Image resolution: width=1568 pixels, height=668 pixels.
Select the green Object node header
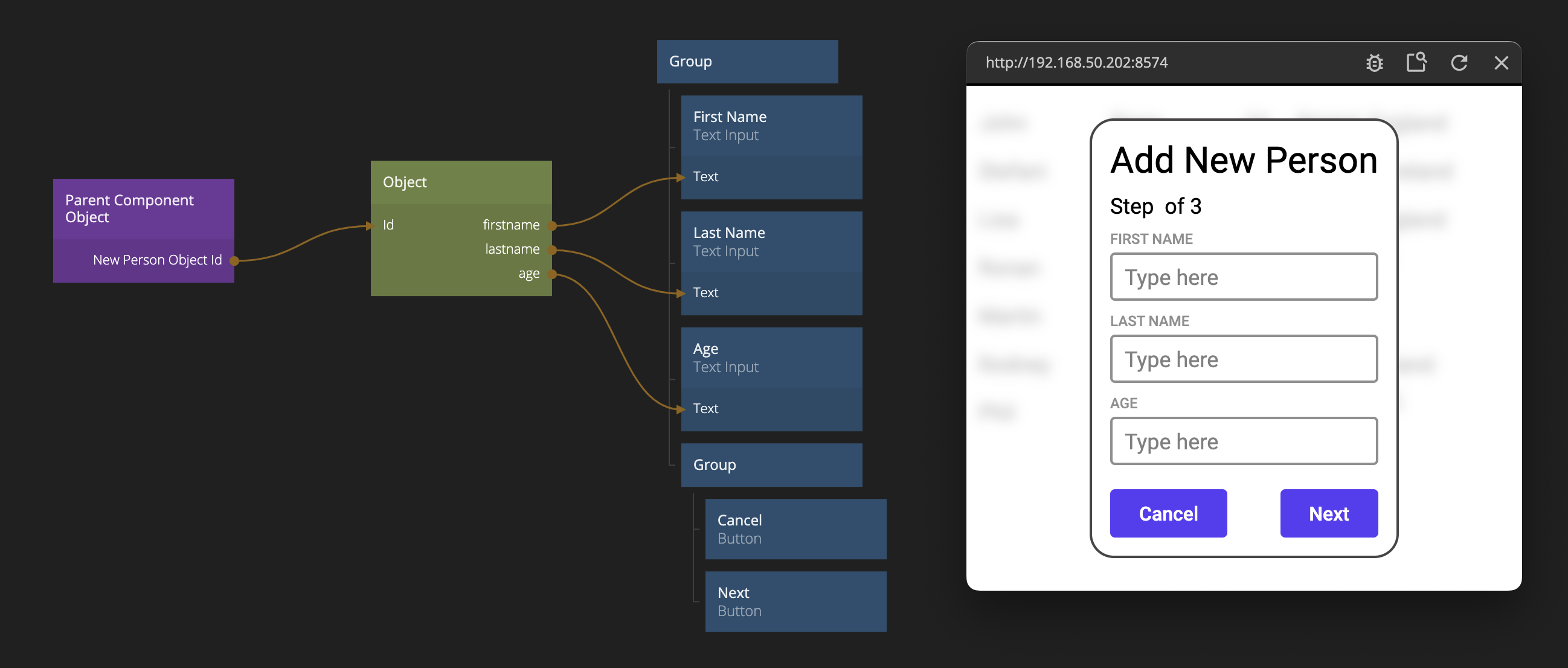460,182
